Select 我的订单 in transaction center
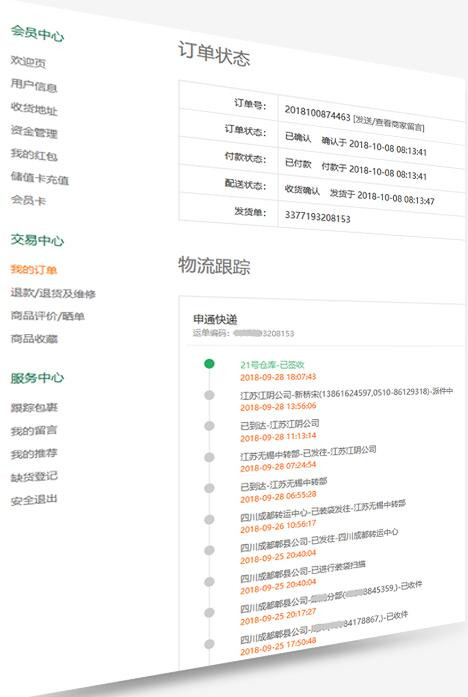Image resolution: width=468 pixels, height=697 pixels. (34, 269)
